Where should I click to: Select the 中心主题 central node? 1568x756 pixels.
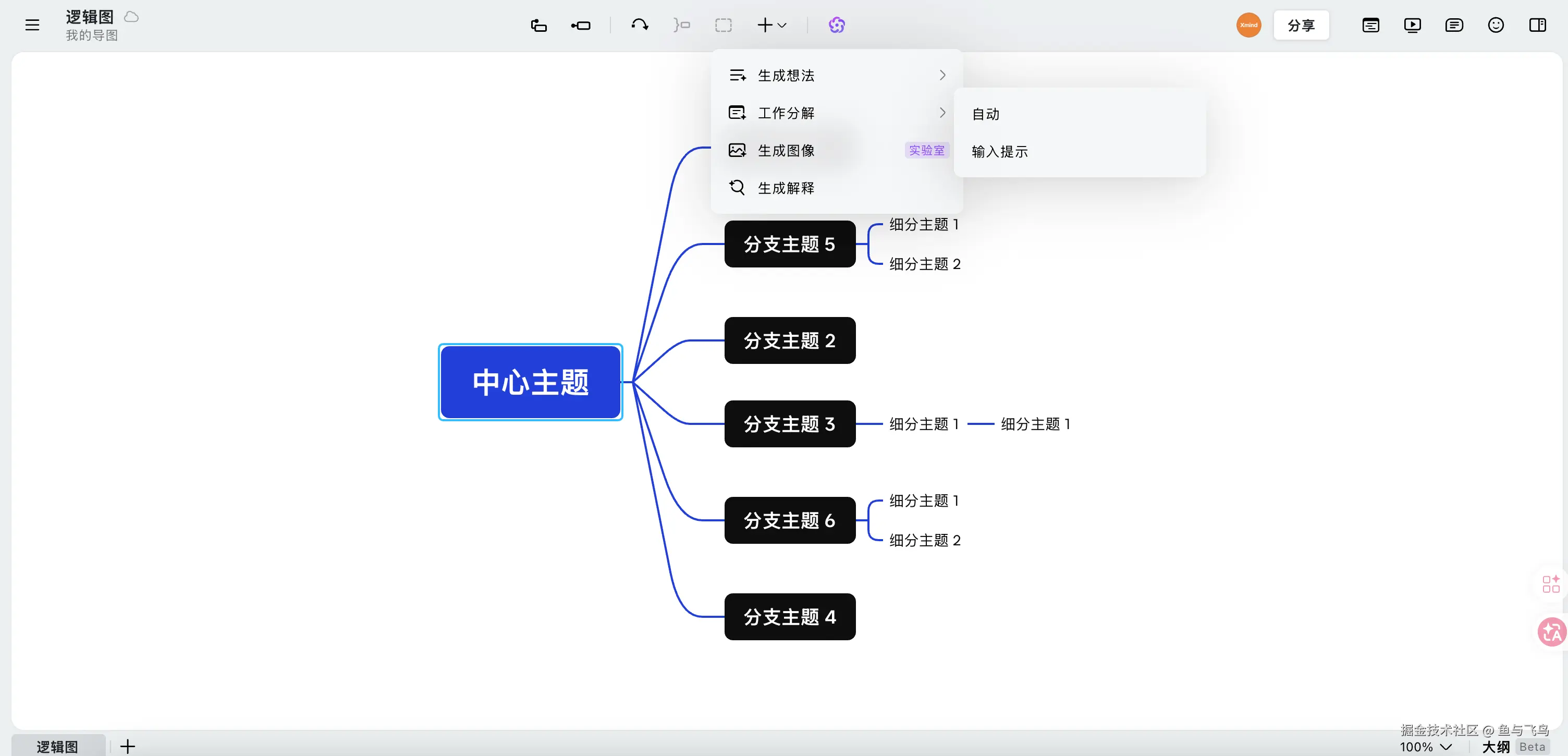530,382
